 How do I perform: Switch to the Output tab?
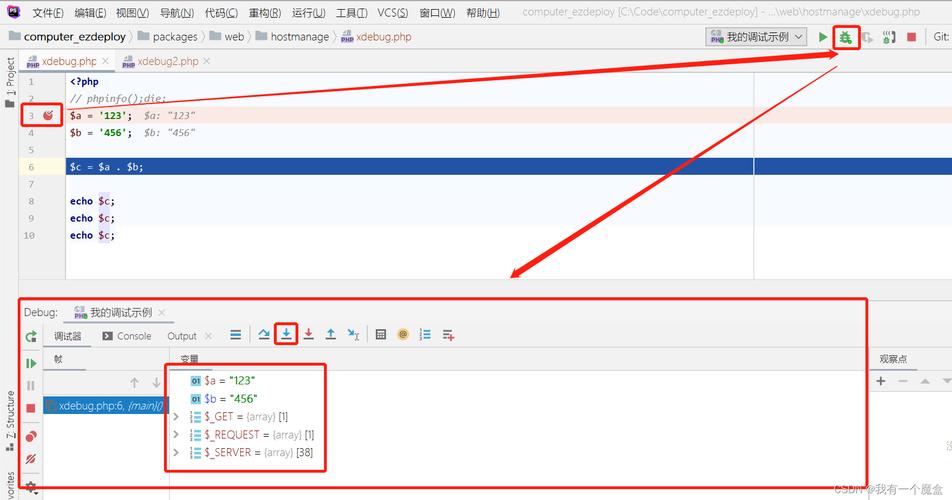tap(182, 336)
